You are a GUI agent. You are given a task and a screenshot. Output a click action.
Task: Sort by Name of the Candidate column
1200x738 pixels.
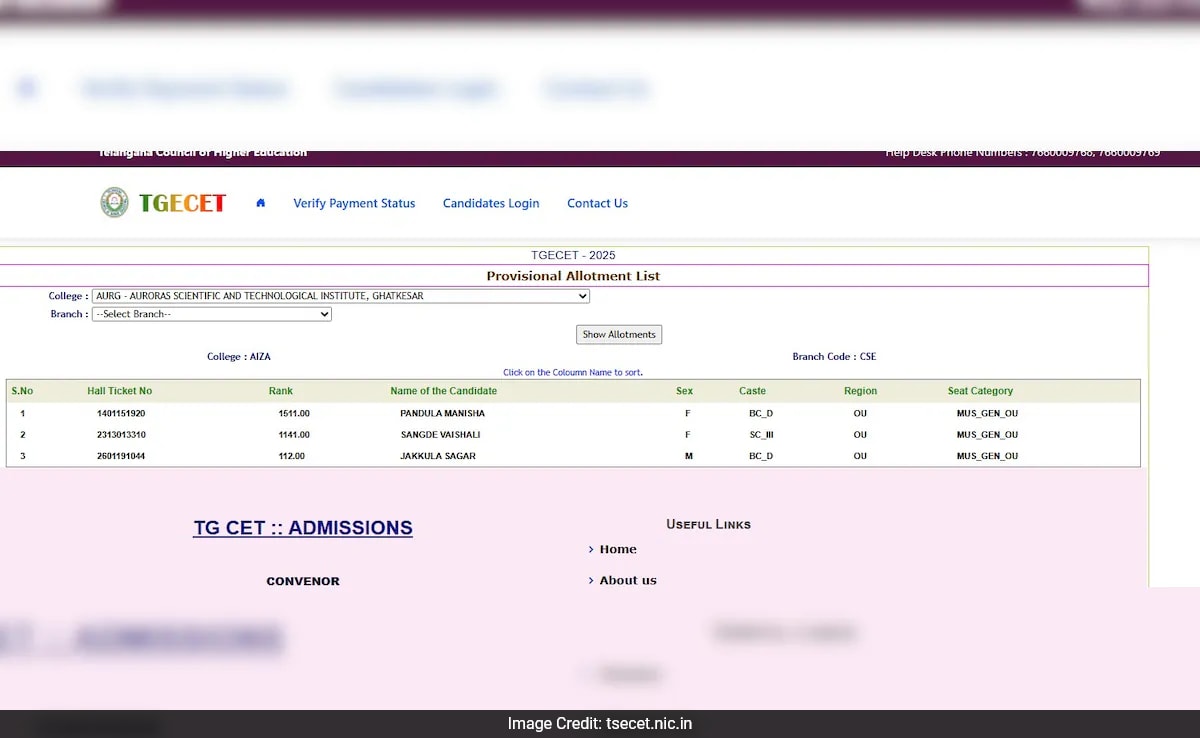coord(443,391)
